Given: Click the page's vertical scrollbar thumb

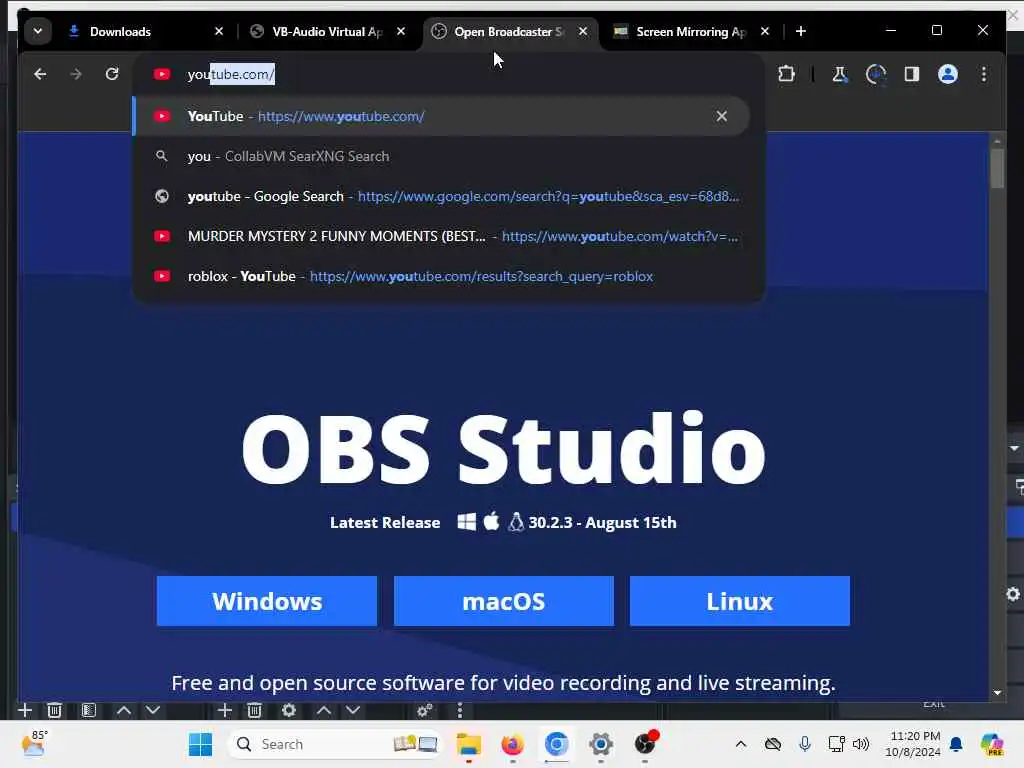Looking at the screenshot, I should (997, 168).
